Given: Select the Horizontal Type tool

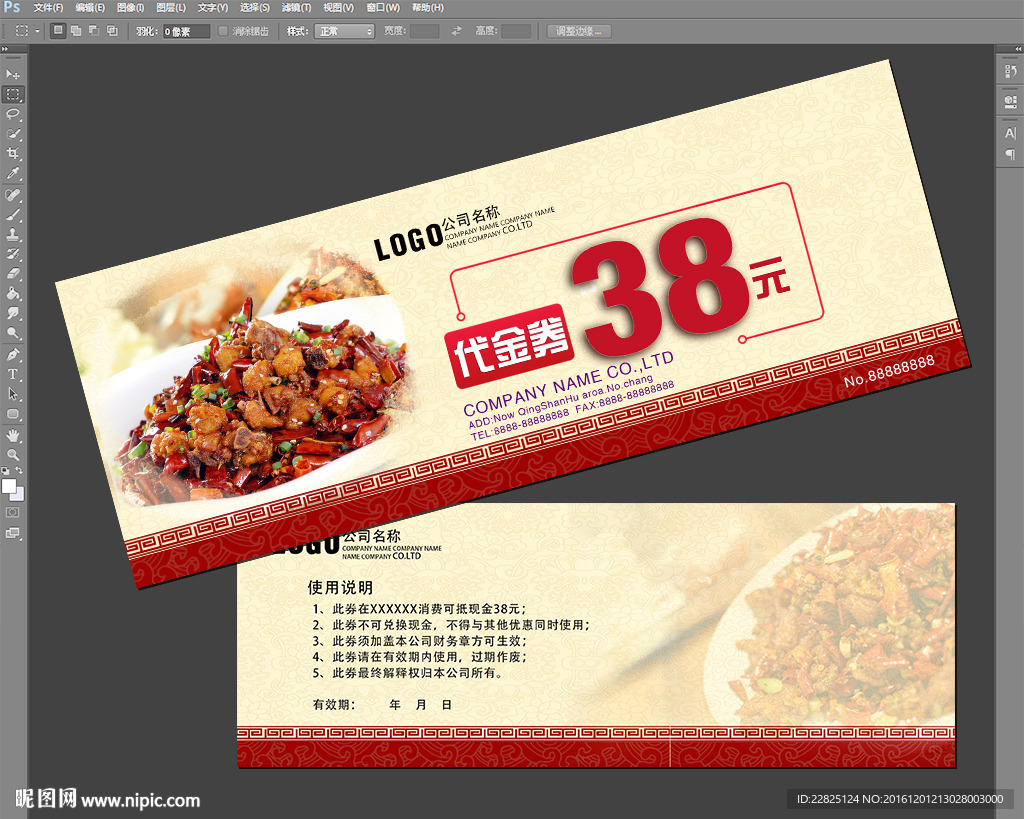Looking at the screenshot, I should [12, 374].
